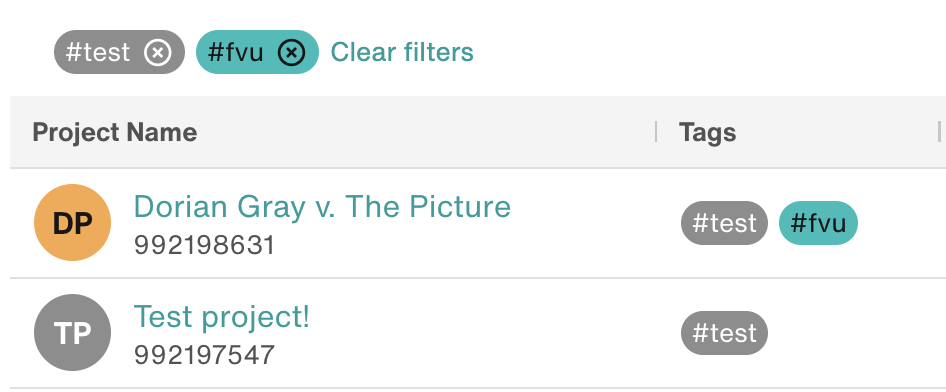Select the project number 992197547
946x392 pixels.
205,355
